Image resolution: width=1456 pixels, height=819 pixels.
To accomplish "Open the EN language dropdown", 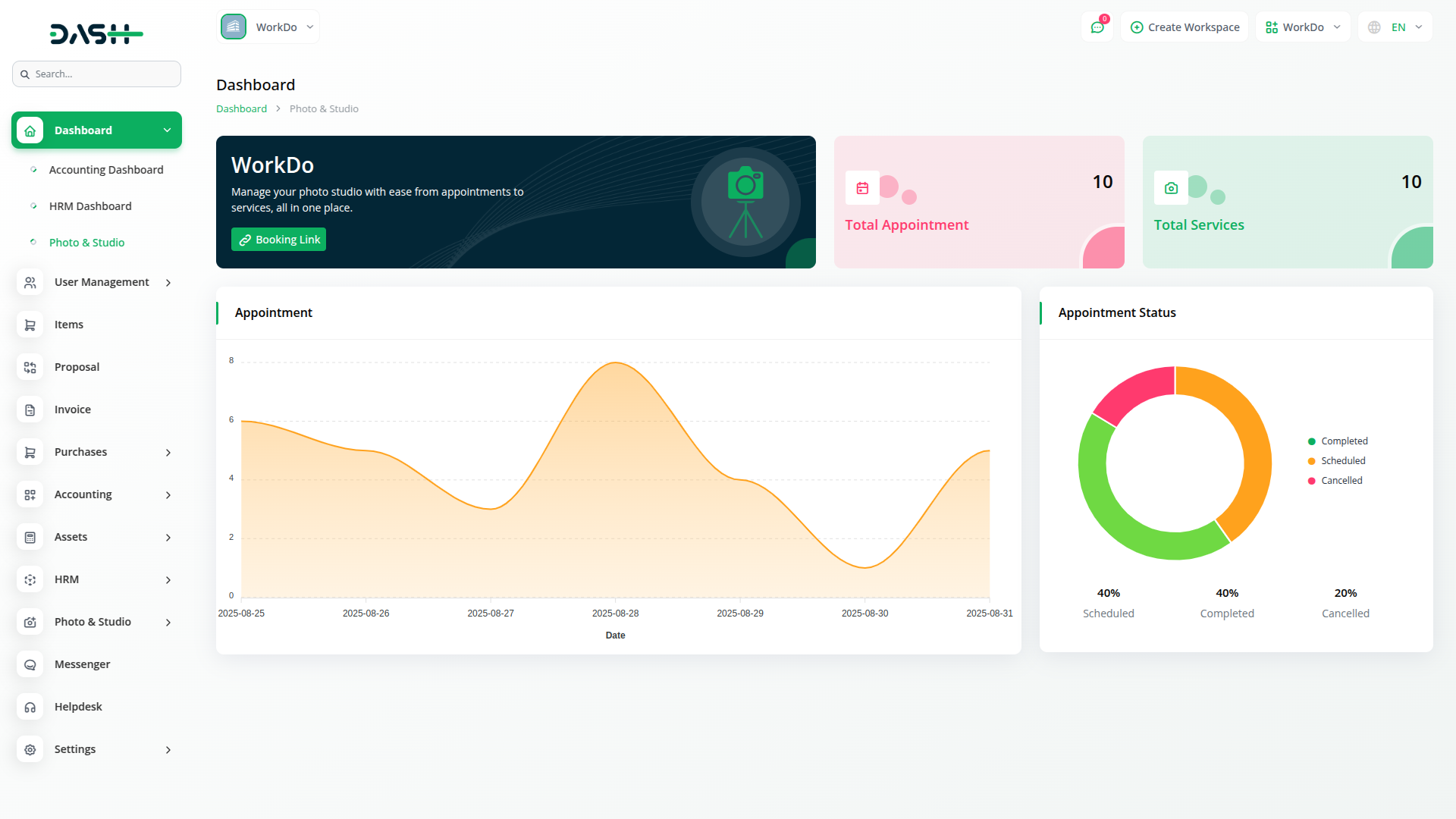I will click(1395, 27).
